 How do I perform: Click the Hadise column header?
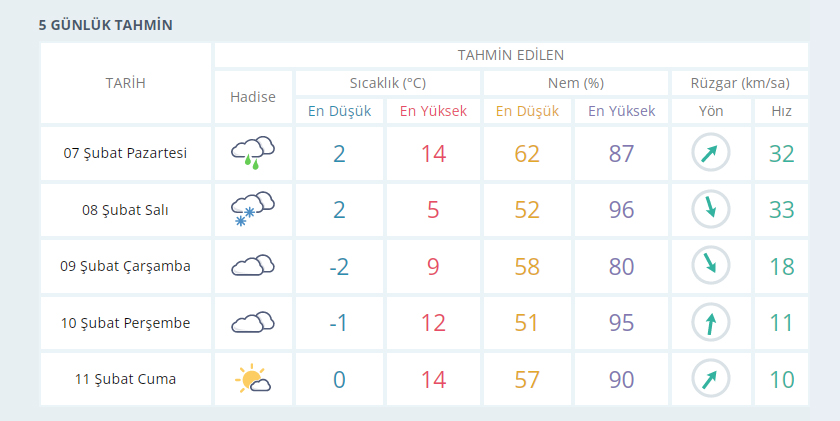[253, 97]
